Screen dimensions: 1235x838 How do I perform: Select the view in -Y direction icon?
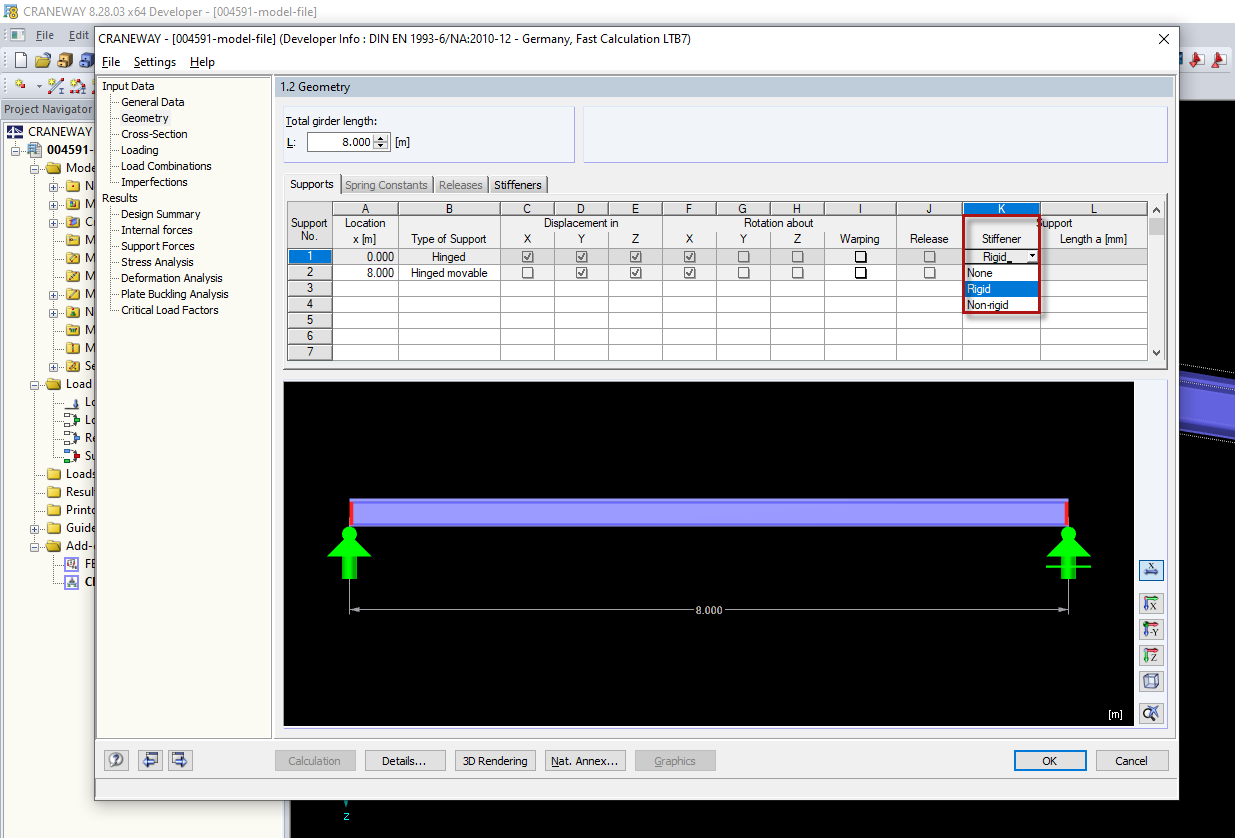[x=1151, y=629]
